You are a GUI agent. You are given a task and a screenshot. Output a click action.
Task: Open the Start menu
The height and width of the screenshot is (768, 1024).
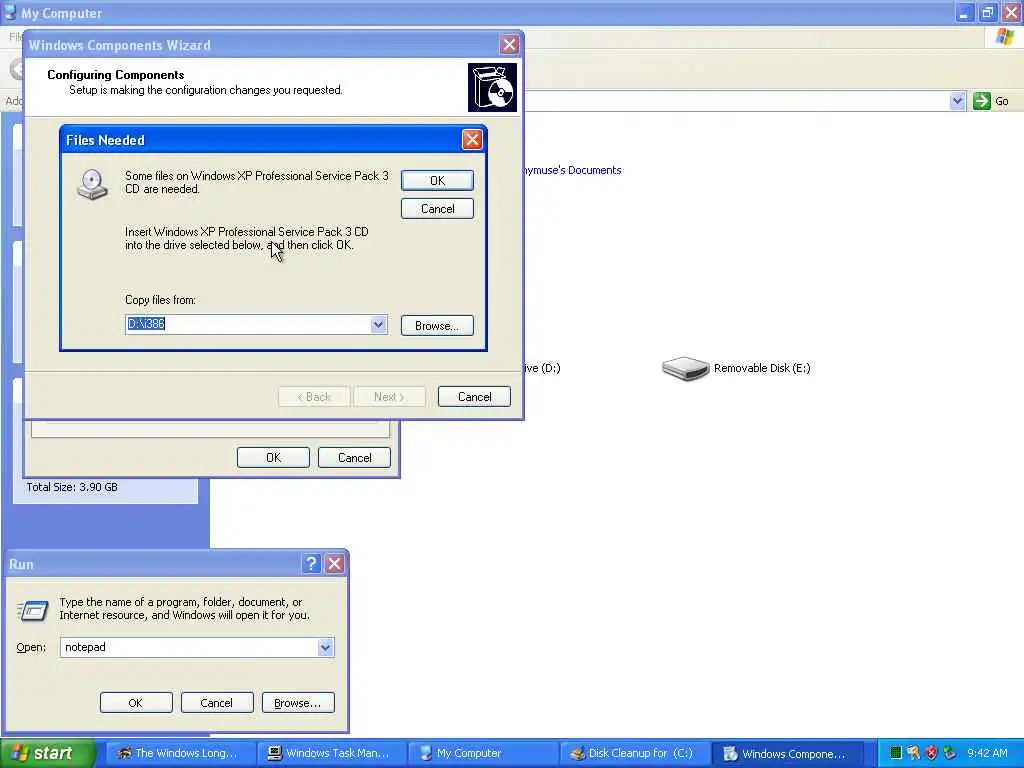pyautogui.click(x=48, y=753)
